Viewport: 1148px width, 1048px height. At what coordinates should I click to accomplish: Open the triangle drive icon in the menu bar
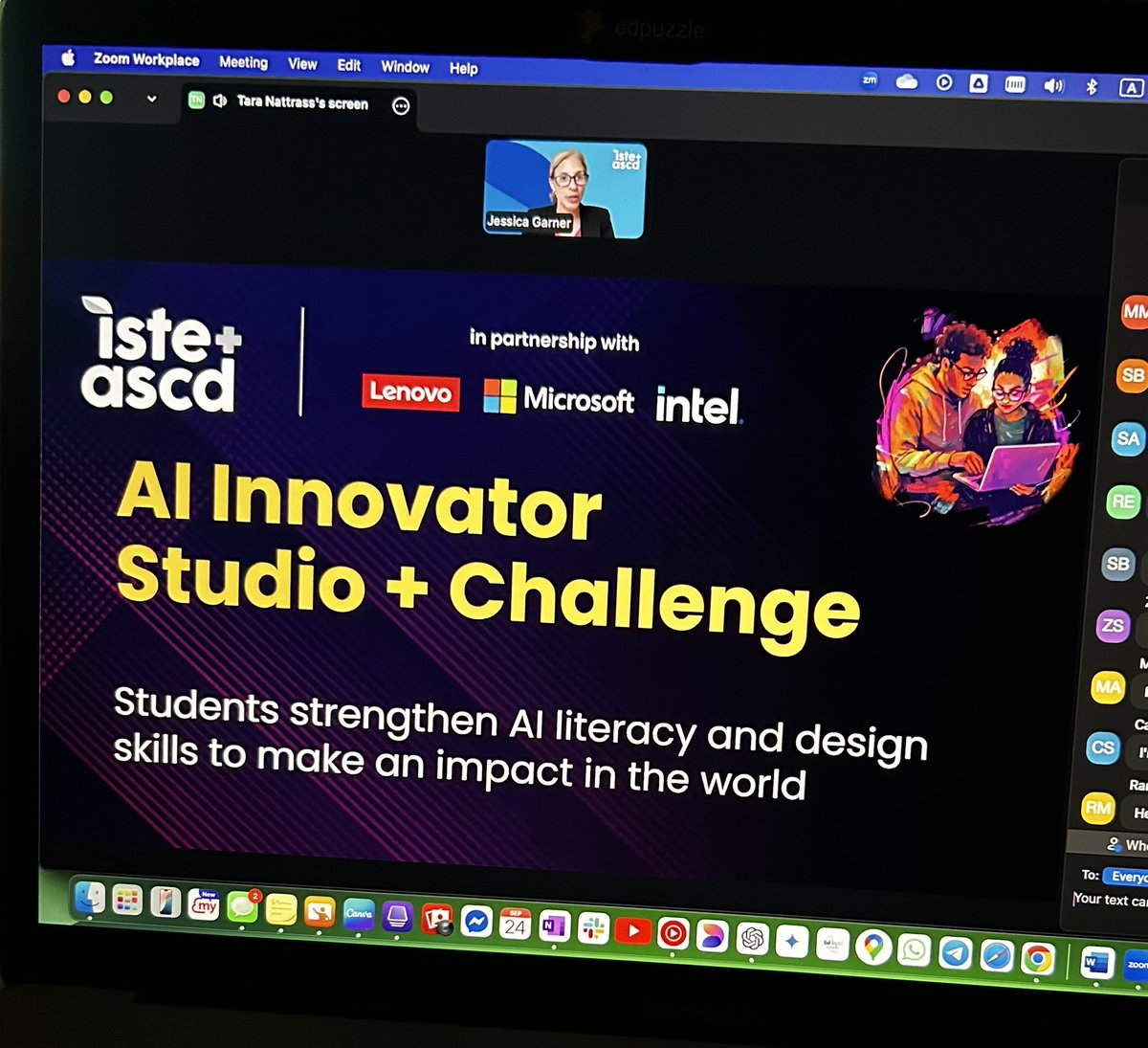click(979, 84)
